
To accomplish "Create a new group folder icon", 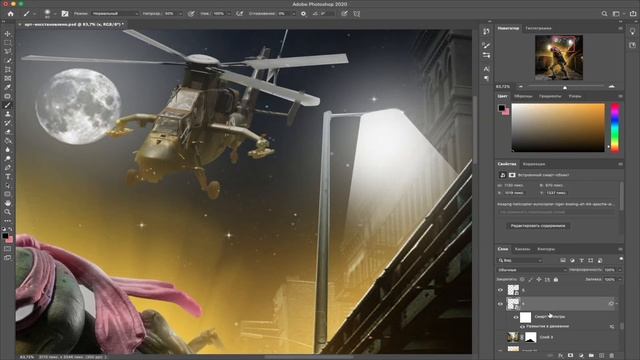I will pyautogui.click(x=591, y=356).
